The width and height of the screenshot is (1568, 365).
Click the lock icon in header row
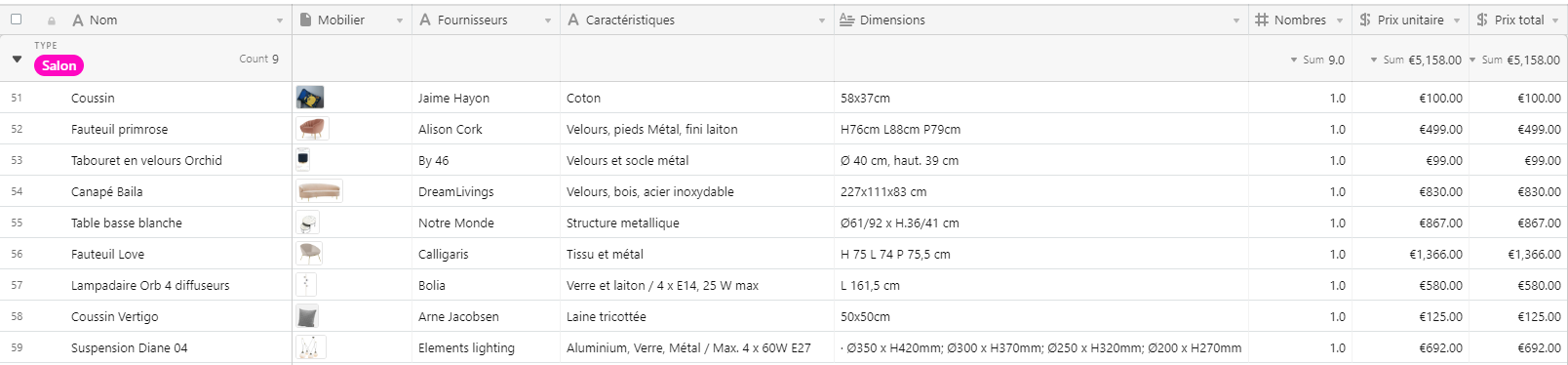click(x=51, y=20)
